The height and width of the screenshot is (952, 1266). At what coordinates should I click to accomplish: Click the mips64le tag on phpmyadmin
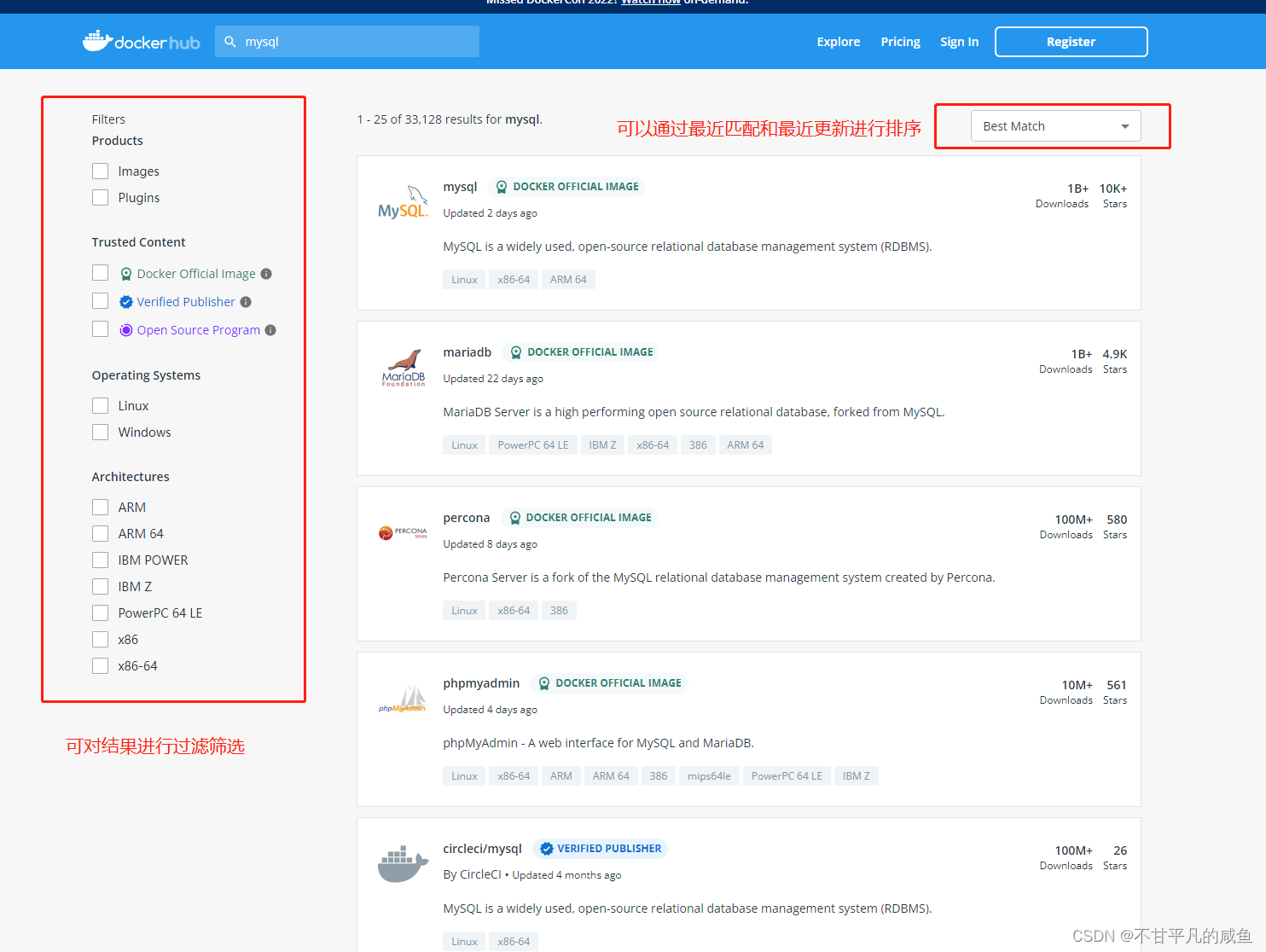[709, 776]
